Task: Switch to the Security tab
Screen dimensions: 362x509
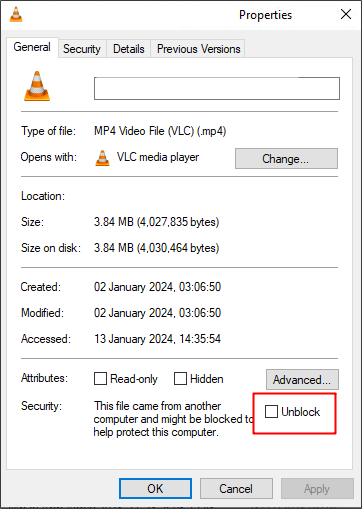Action: click(x=82, y=49)
